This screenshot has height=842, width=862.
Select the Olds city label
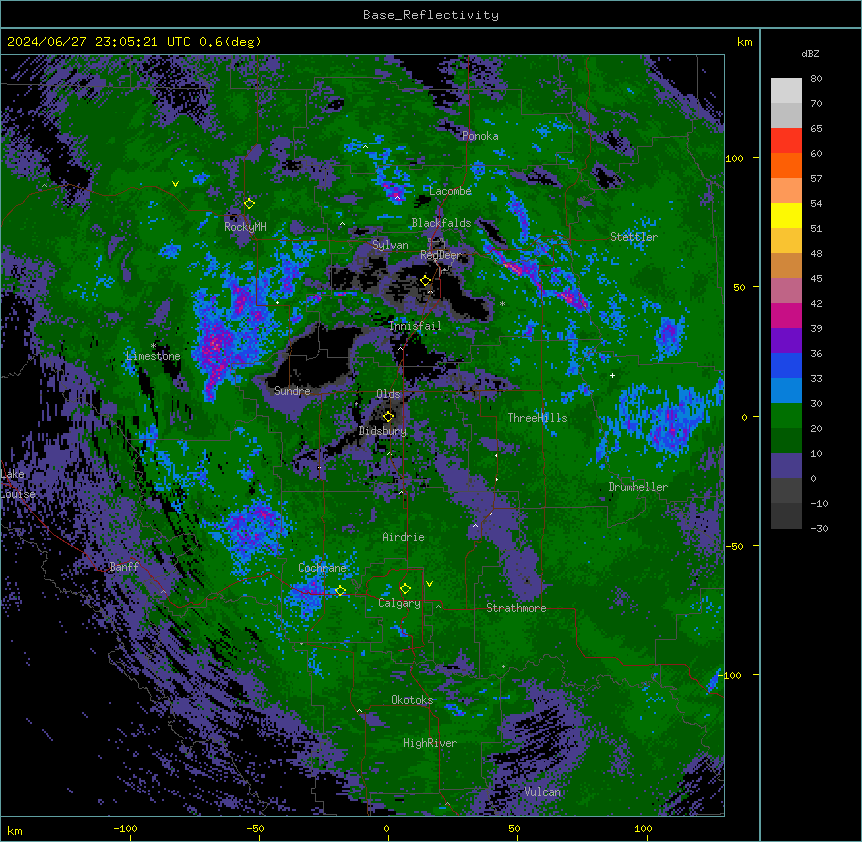pos(388,394)
